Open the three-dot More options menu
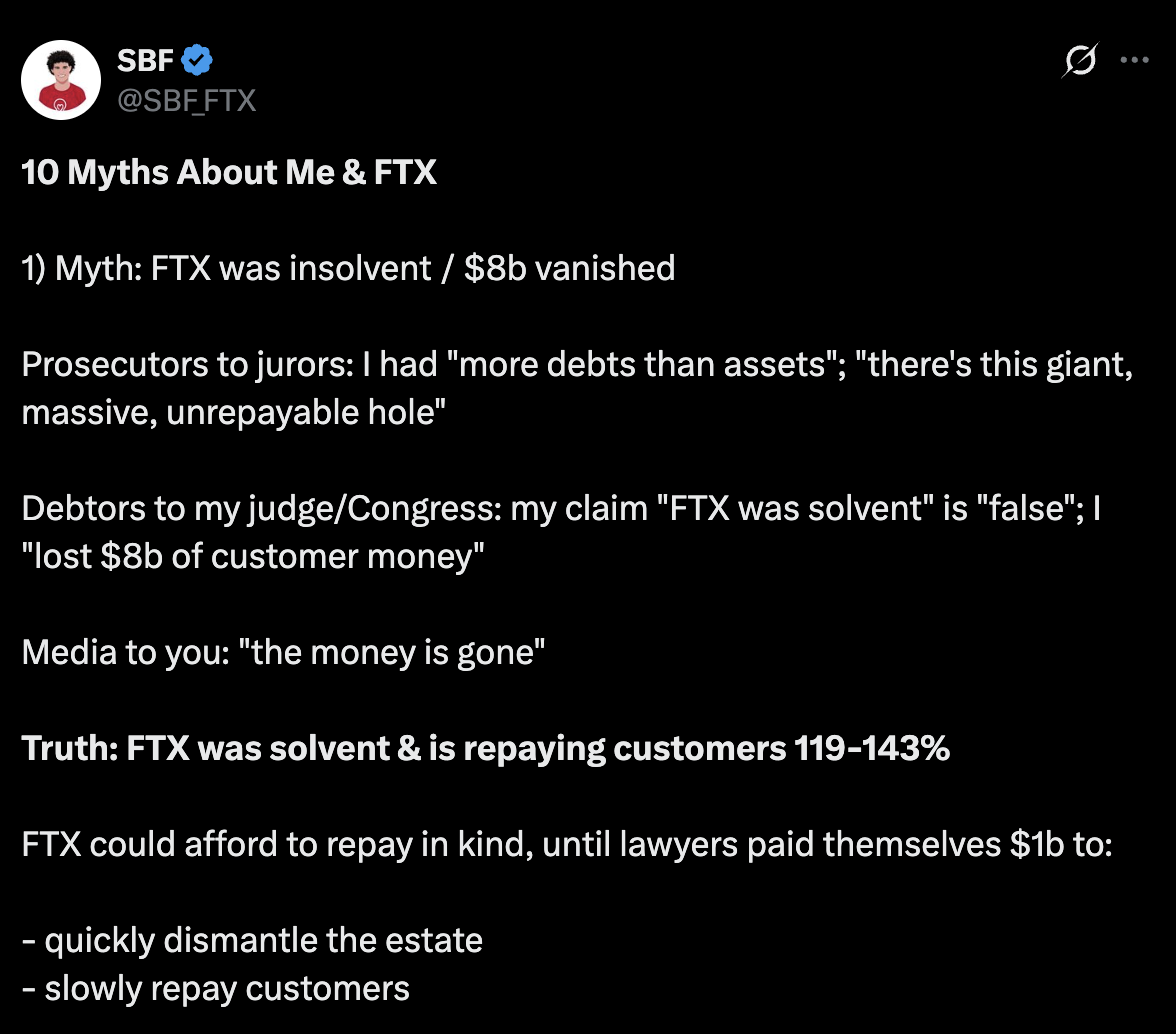This screenshot has height=1034, width=1176. 1134,60
